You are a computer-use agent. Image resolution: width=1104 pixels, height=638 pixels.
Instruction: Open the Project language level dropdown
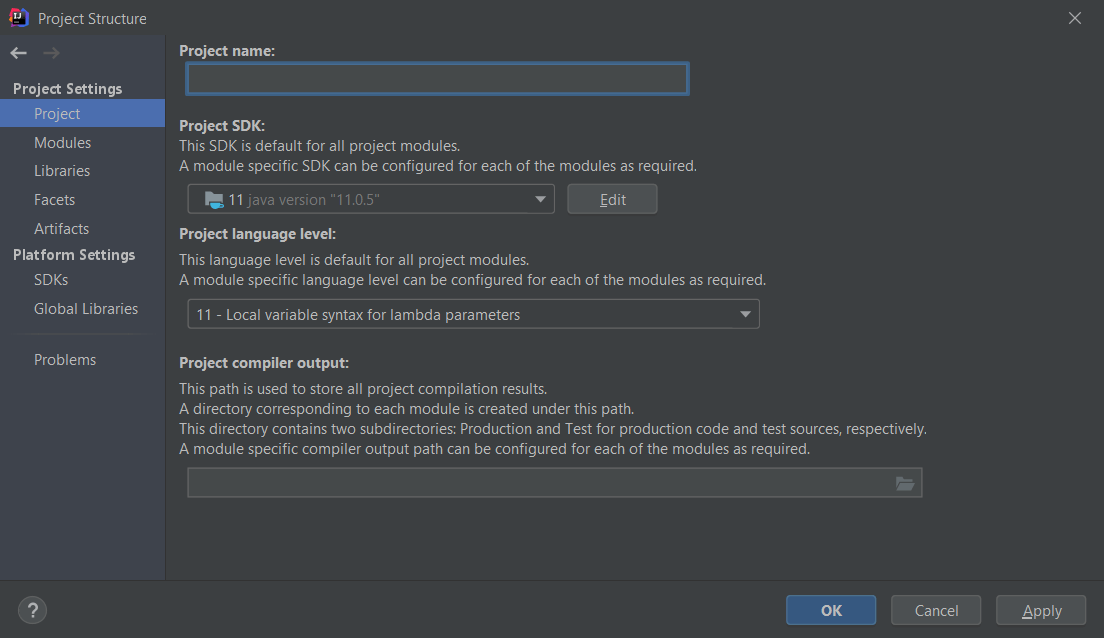point(473,314)
